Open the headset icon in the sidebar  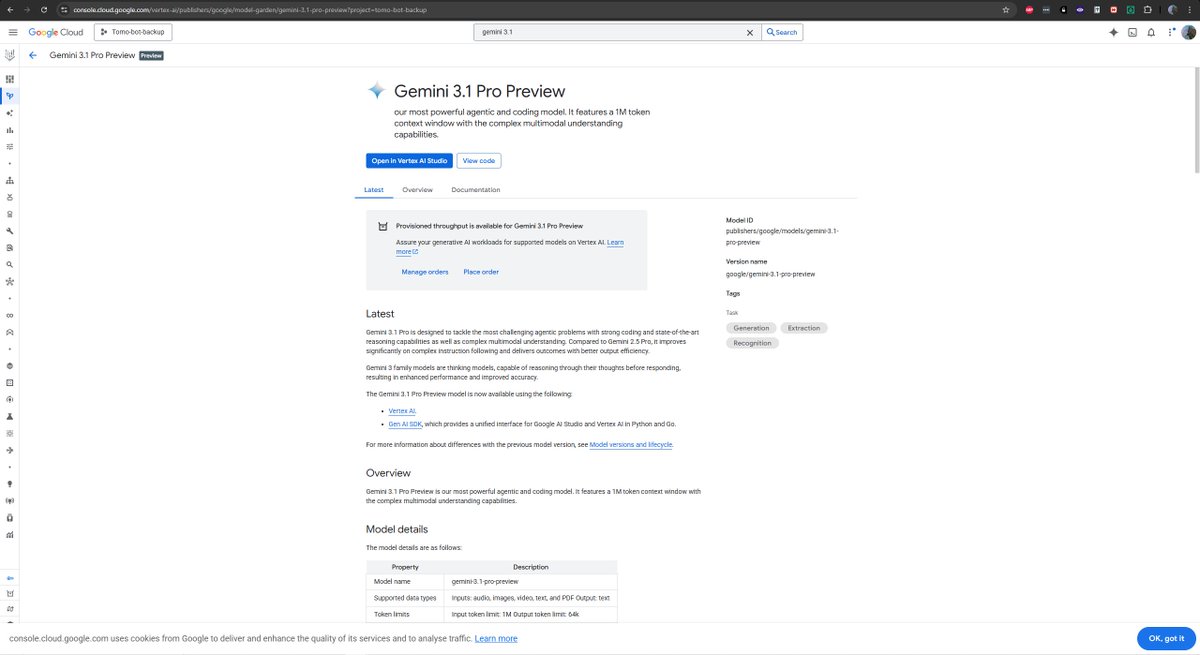10,518
